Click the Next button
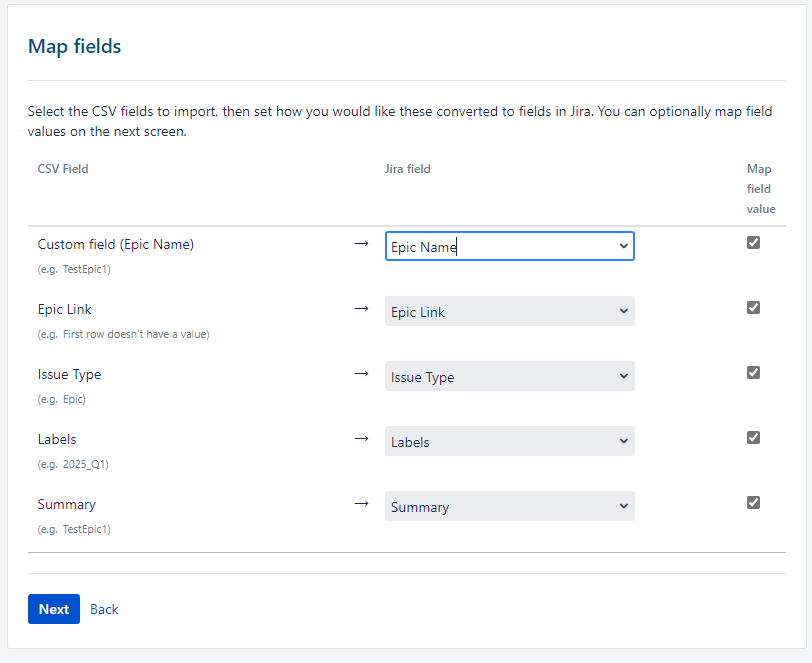812x663 pixels. point(54,609)
